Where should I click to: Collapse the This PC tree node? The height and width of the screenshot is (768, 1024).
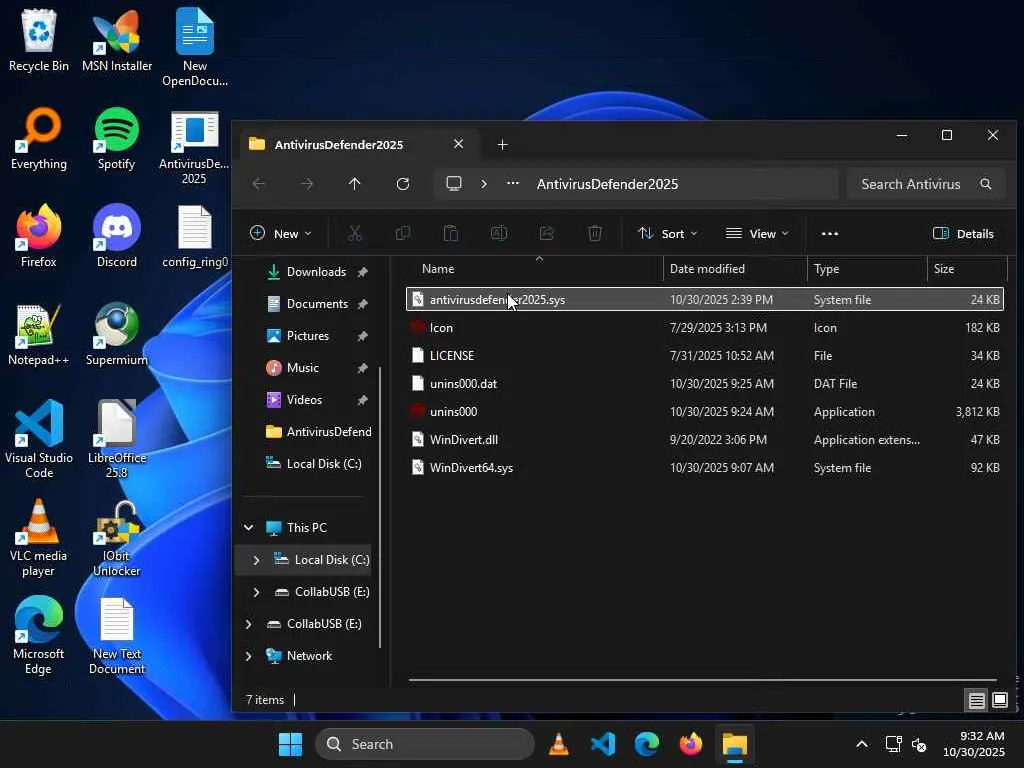tap(248, 528)
